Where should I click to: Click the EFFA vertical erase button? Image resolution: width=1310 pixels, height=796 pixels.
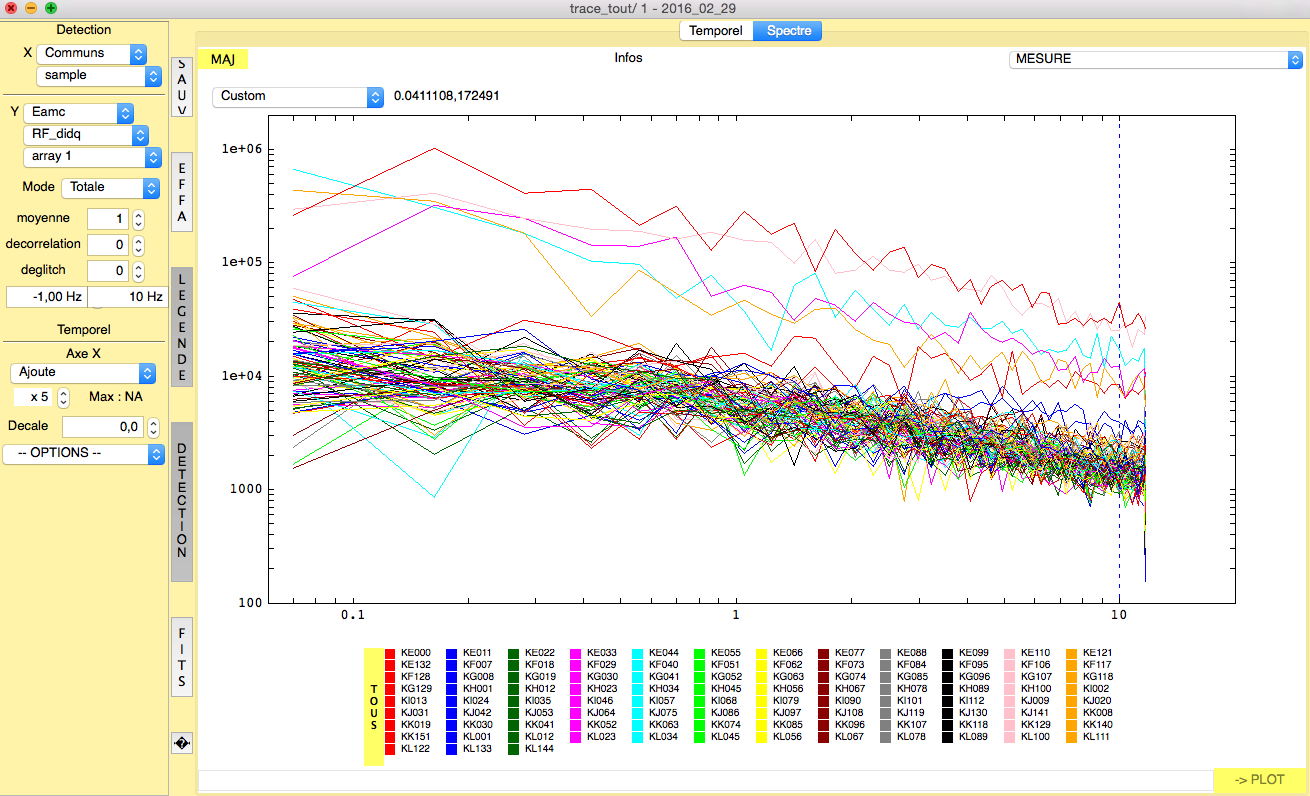pos(182,193)
